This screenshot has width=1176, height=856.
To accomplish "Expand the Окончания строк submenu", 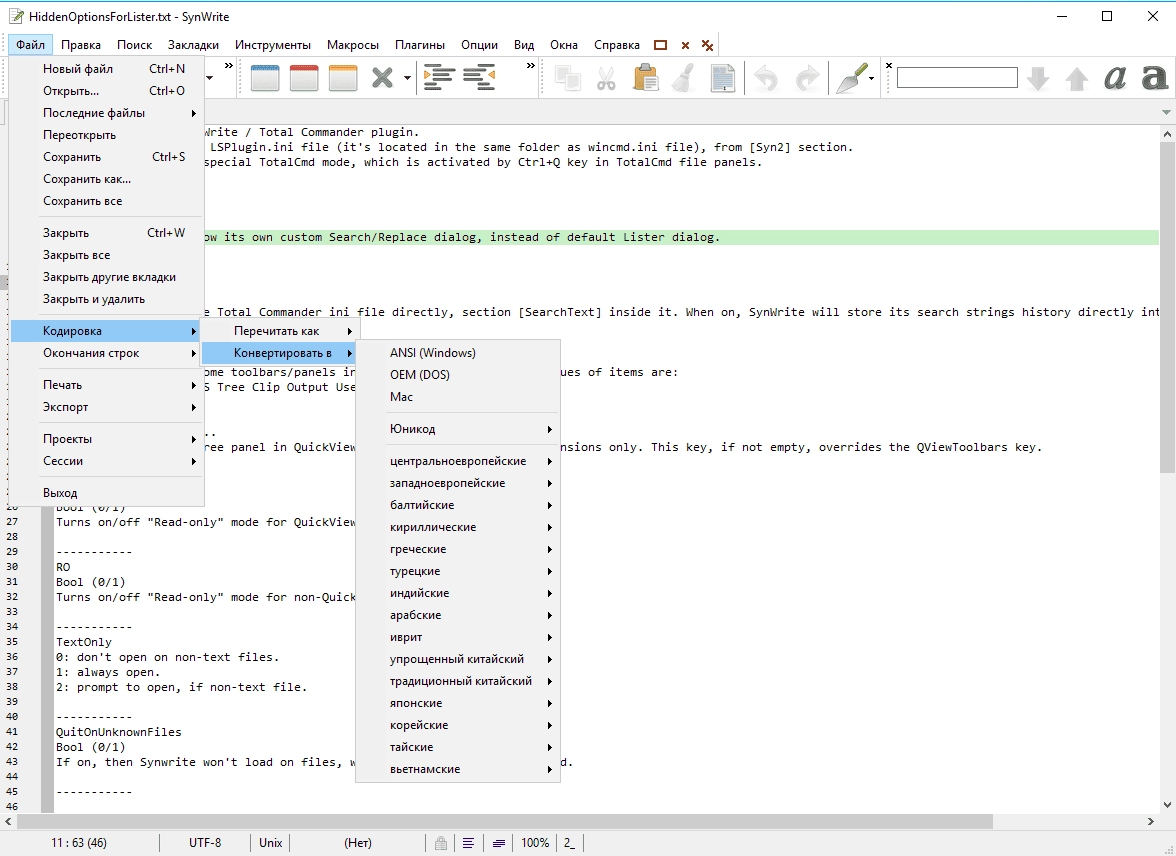I will pyautogui.click(x=107, y=353).
